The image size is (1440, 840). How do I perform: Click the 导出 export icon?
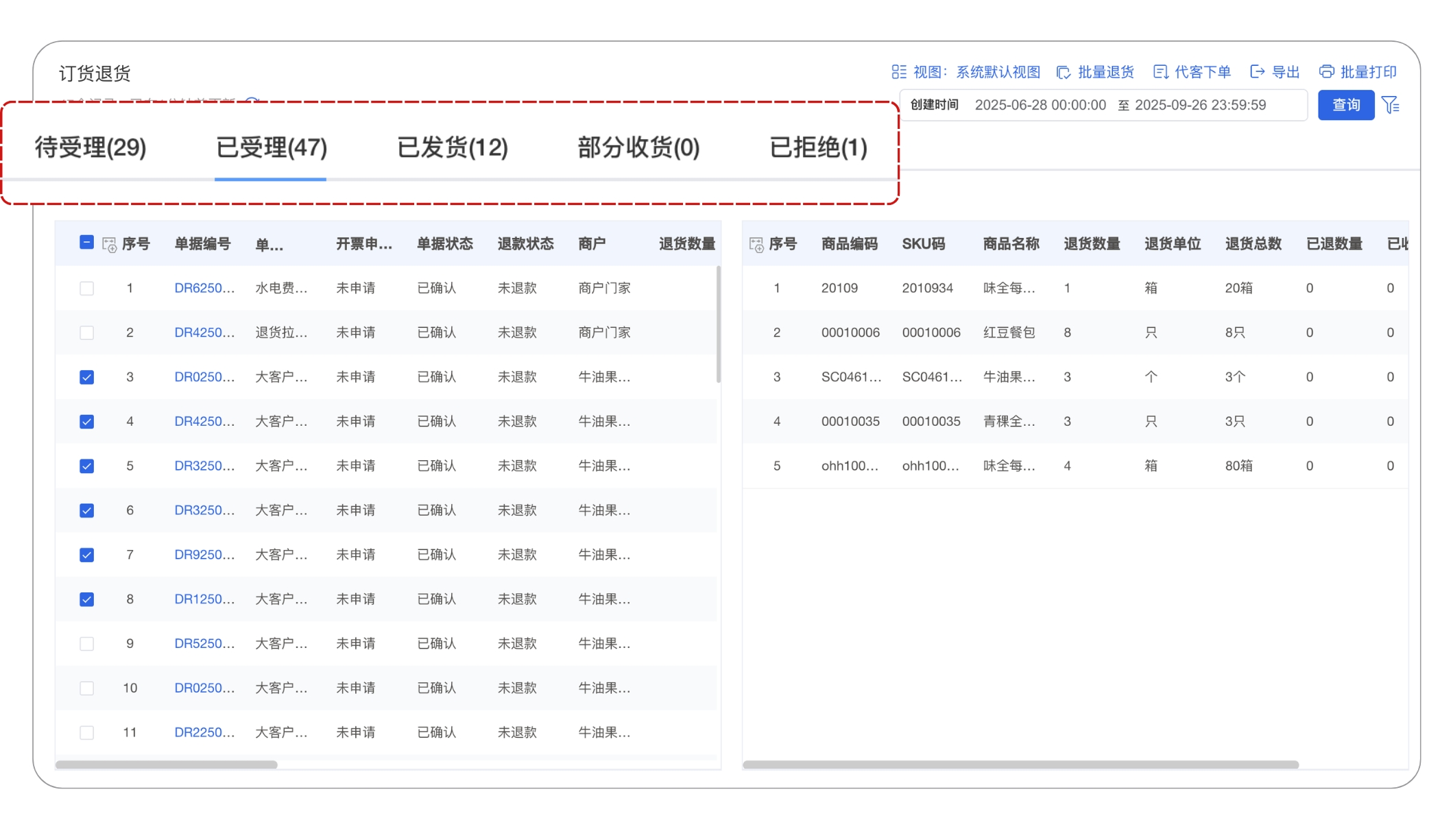[x=1257, y=72]
